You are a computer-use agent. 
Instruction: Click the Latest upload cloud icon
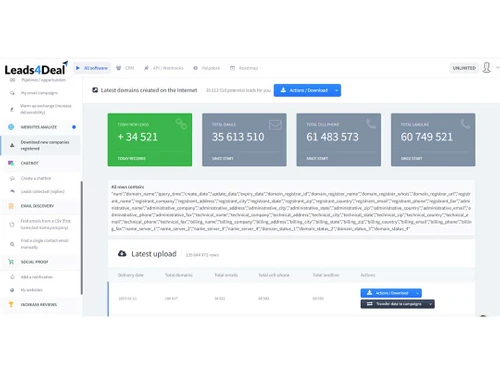(122, 254)
